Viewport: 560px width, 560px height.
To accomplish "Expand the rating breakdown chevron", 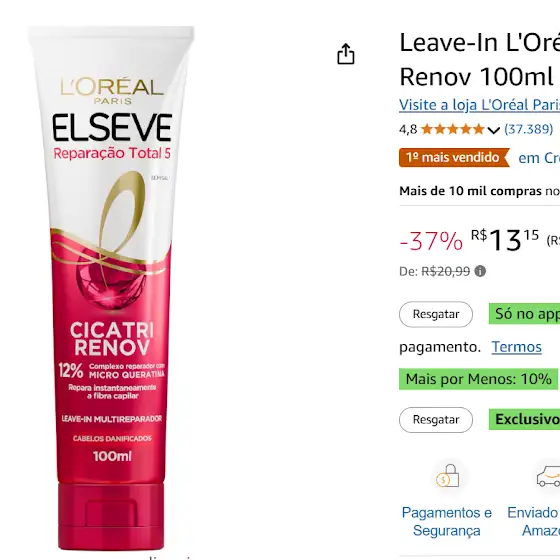I will [x=493, y=130].
